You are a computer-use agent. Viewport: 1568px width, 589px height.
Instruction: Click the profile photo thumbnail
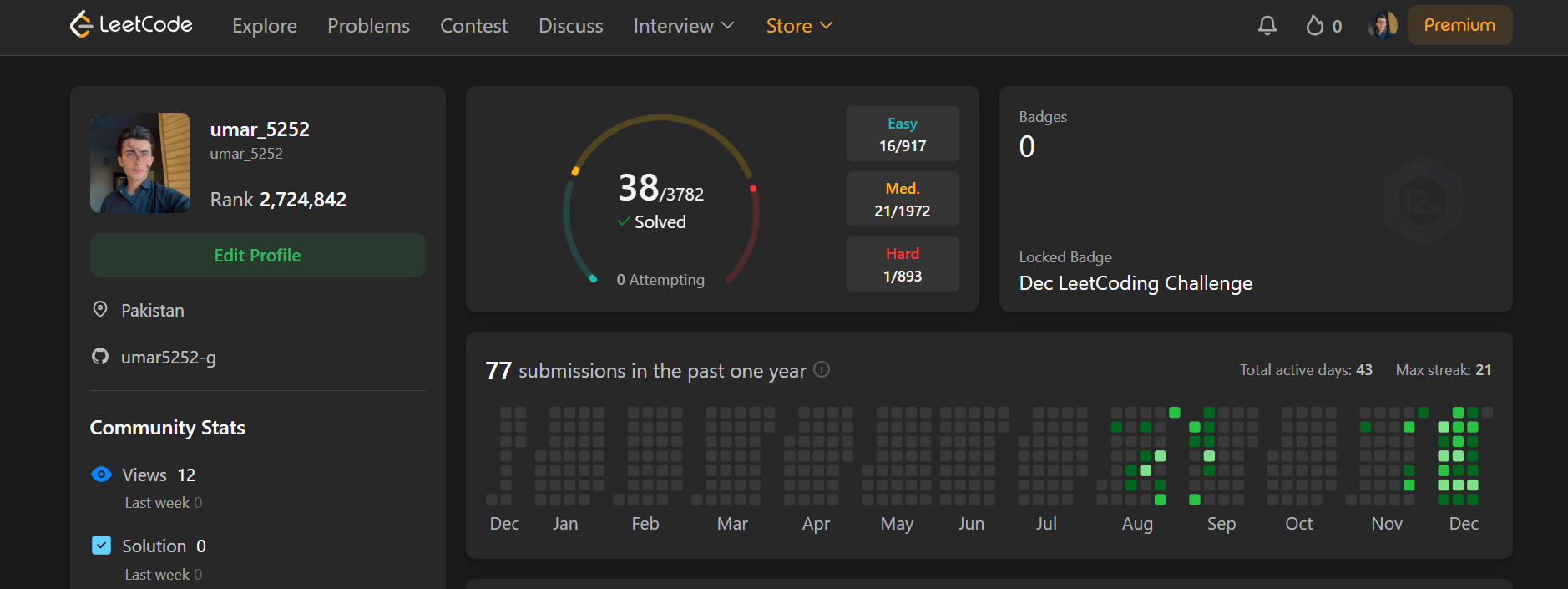tap(140, 163)
